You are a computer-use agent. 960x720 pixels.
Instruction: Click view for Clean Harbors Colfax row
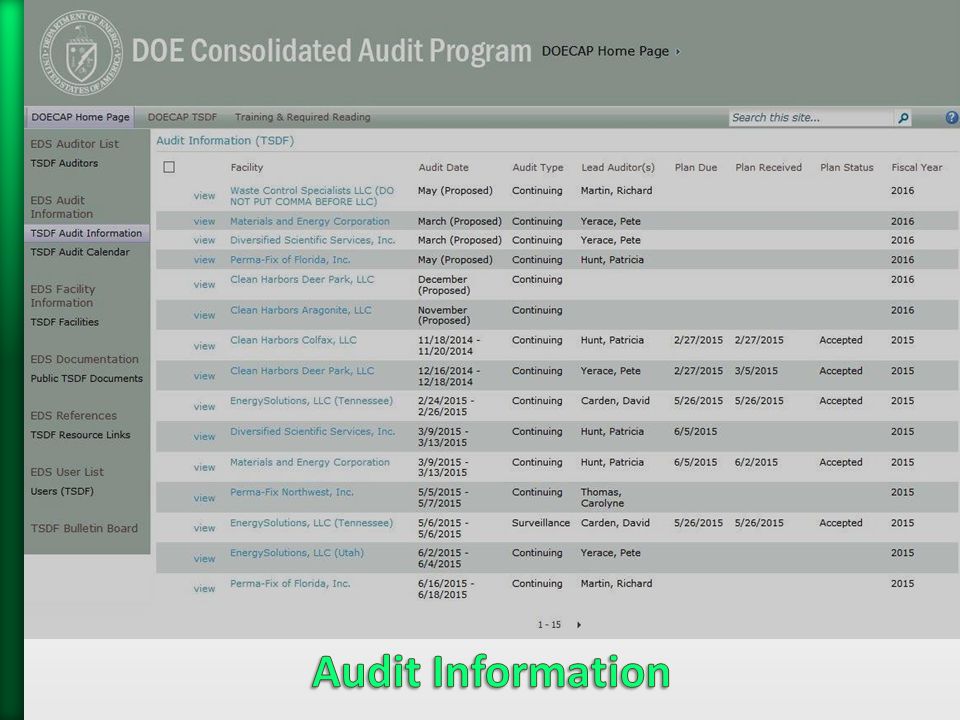click(x=204, y=346)
